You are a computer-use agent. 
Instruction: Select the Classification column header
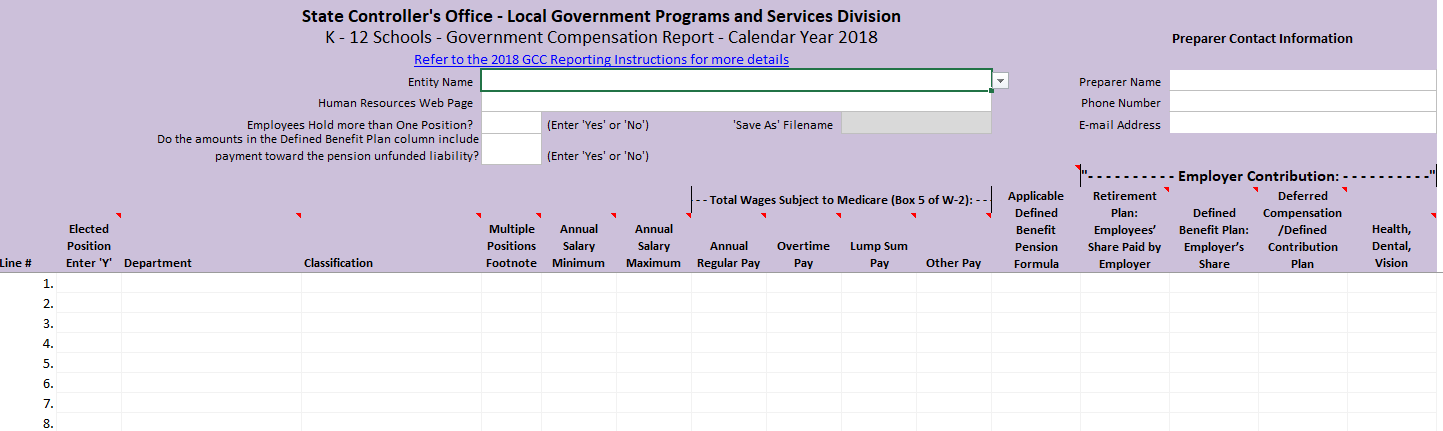(338, 263)
